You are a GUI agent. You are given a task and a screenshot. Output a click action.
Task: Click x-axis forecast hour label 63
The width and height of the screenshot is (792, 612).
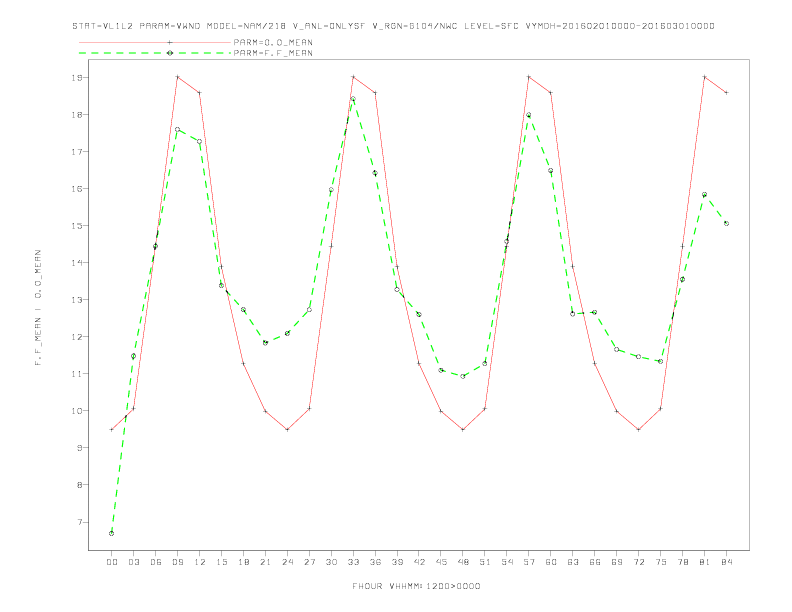point(573,562)
